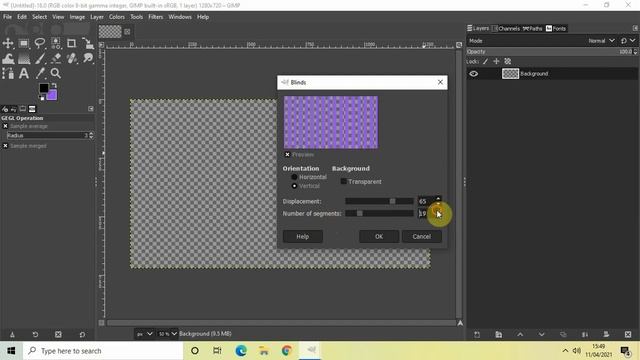Switch to the Channels tab
Viewport: 640px width, 360px height.
click(x=505, y=28)
